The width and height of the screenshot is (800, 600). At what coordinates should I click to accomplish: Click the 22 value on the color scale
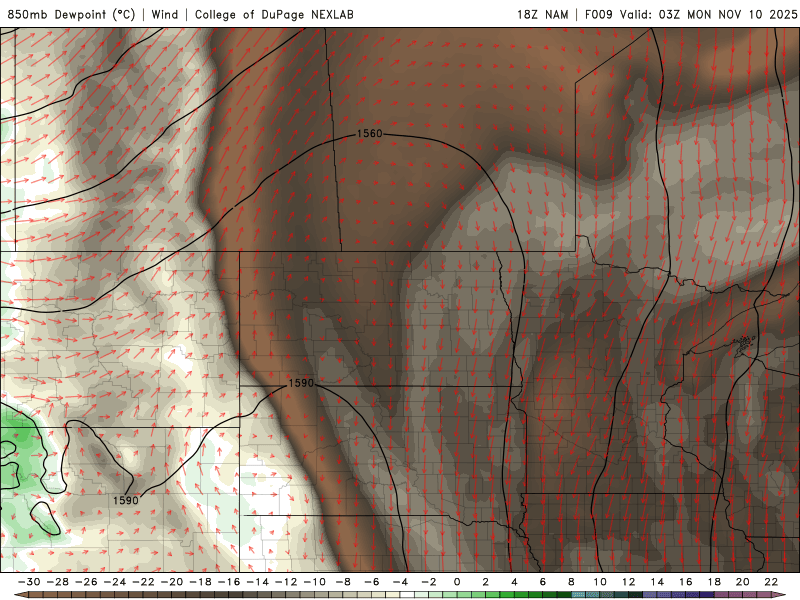[771, 582]
